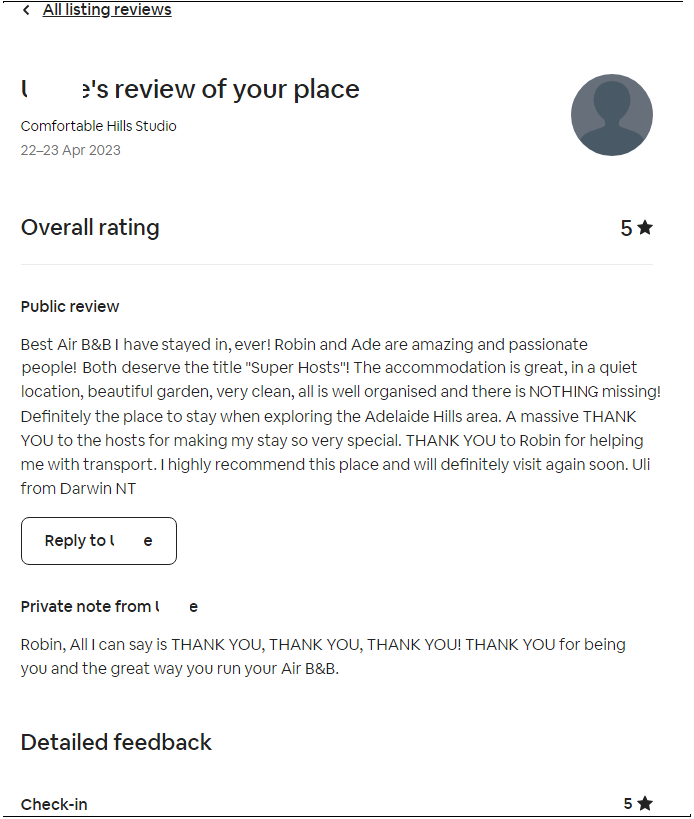The image size is (694, 819).
Task: Click the Check-in star icon
Action: click(645, 803)
